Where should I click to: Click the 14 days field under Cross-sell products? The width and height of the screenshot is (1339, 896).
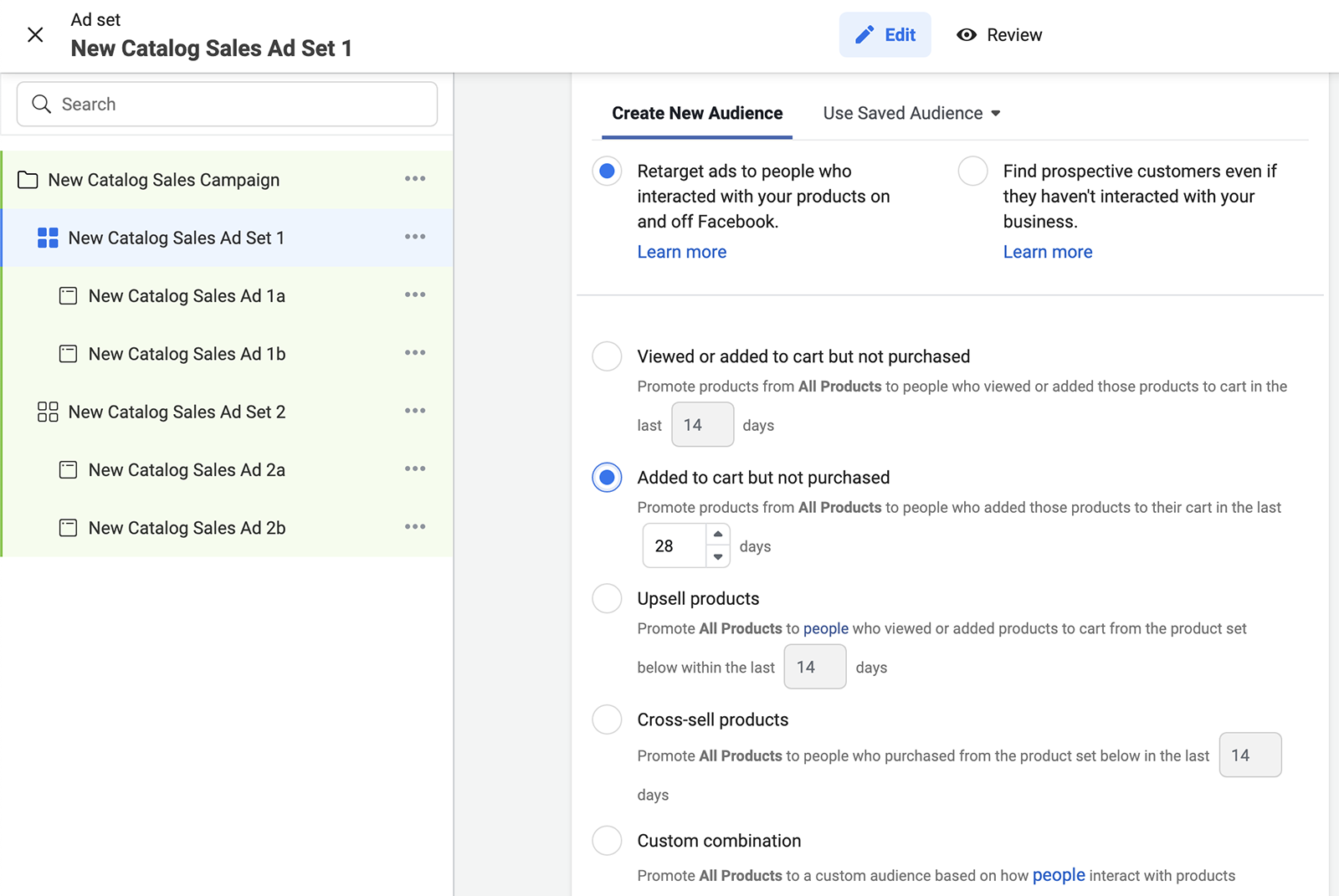pyautogui.click(x=1250, y=755)
